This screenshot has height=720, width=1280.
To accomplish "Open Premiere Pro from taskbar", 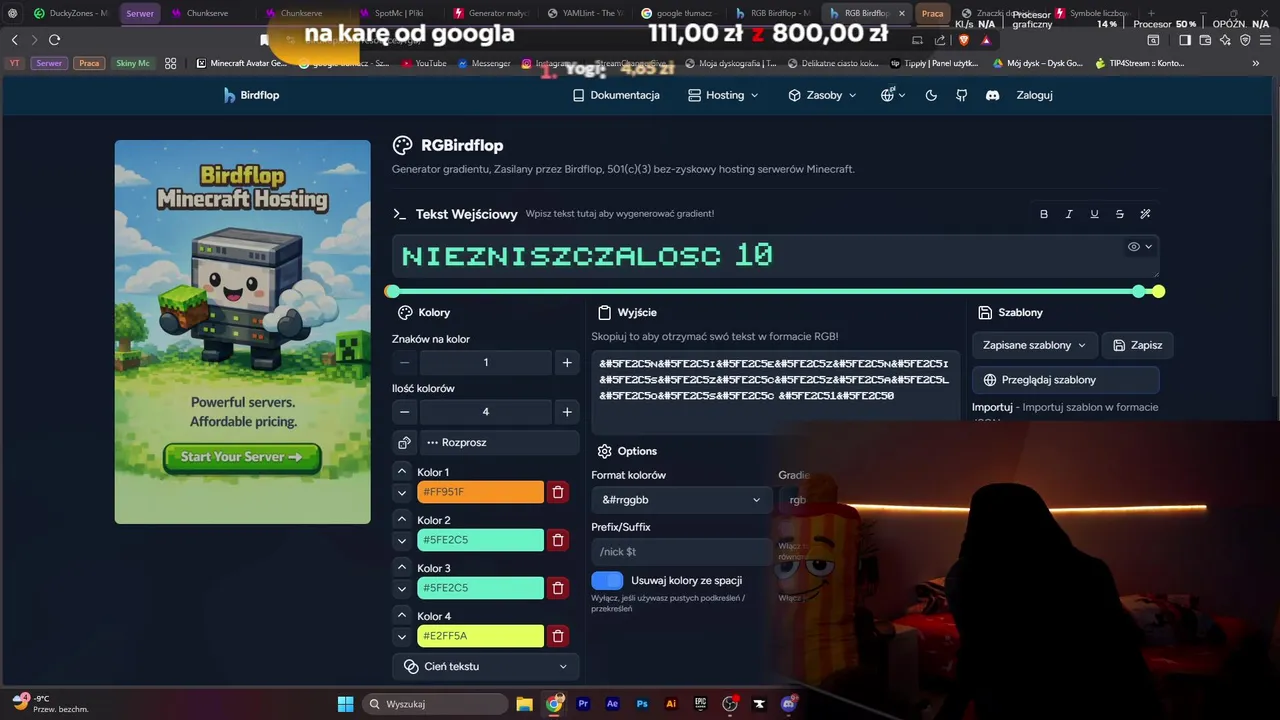I will (x=584, y=704).
